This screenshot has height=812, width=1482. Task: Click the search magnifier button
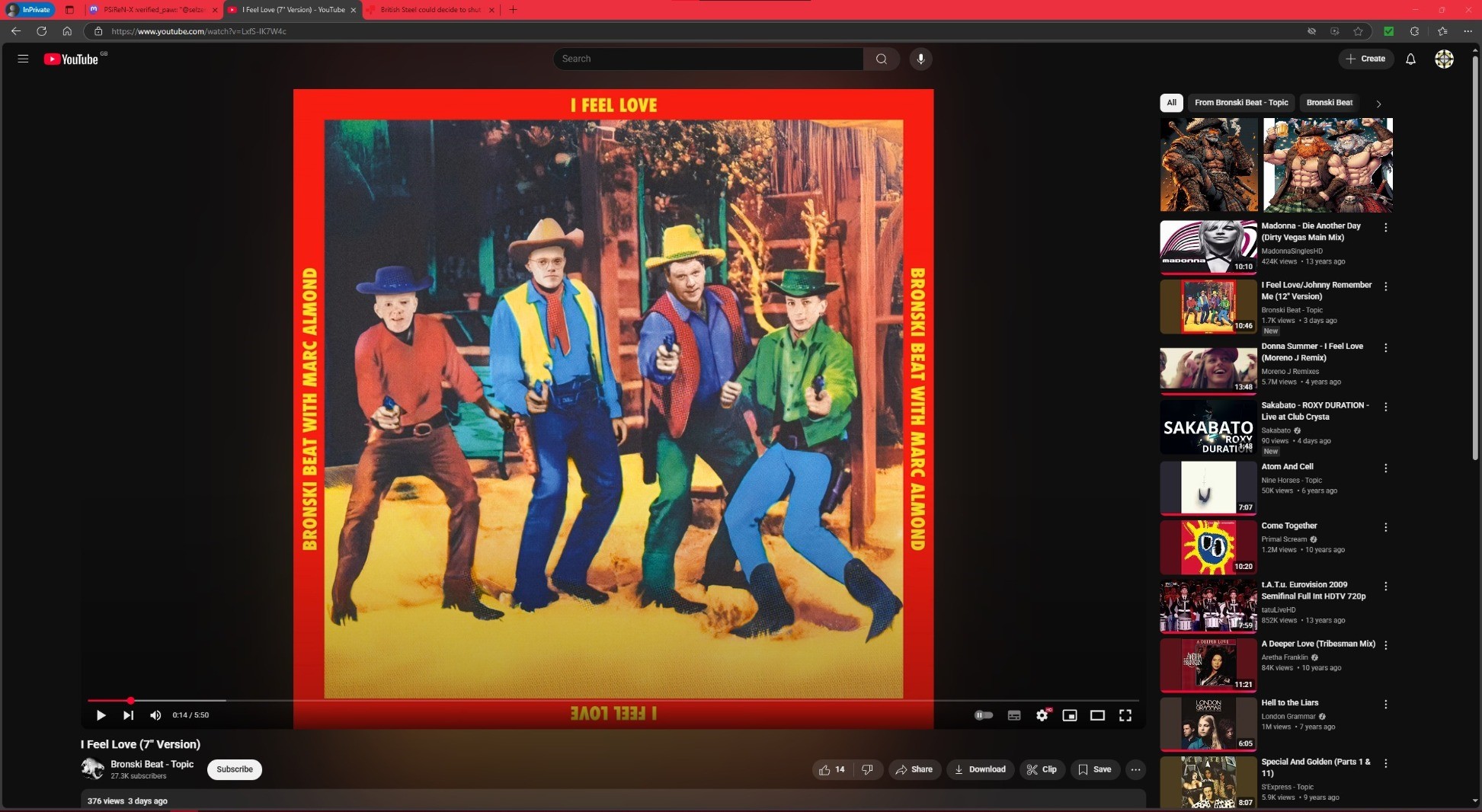882,59
